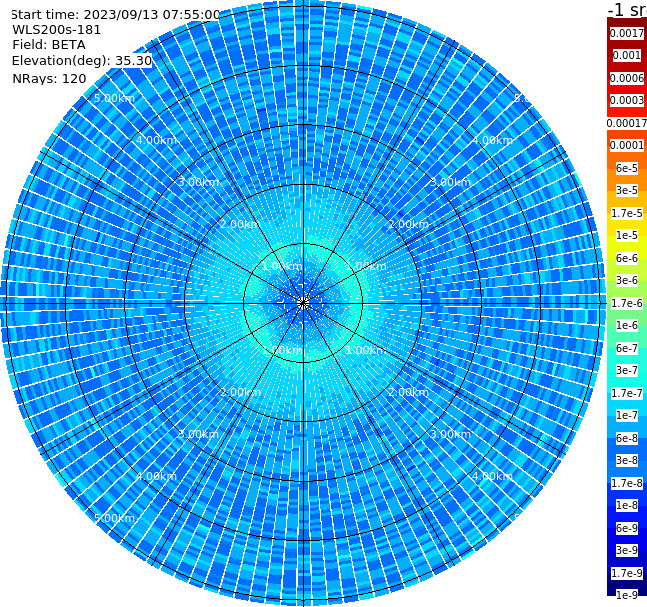Click the 1.7e-5 colorbar label

pyautogui.click(x=627, y=213)
